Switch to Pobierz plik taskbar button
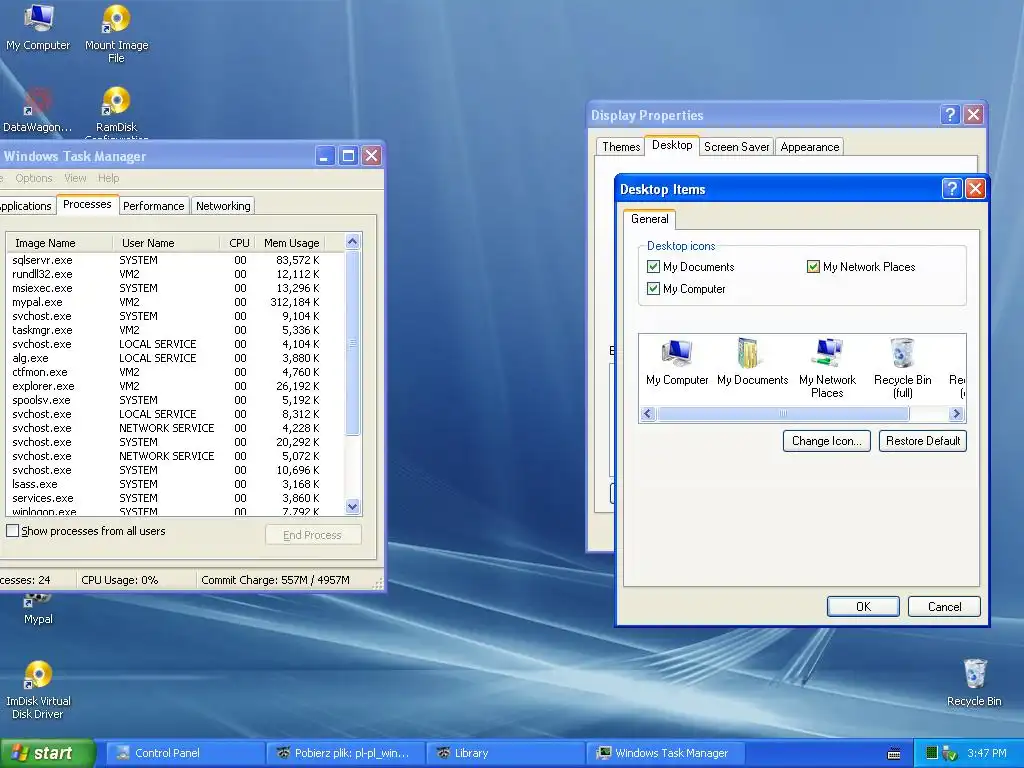This screenshot has height=768, width=1024. point(345,753)
